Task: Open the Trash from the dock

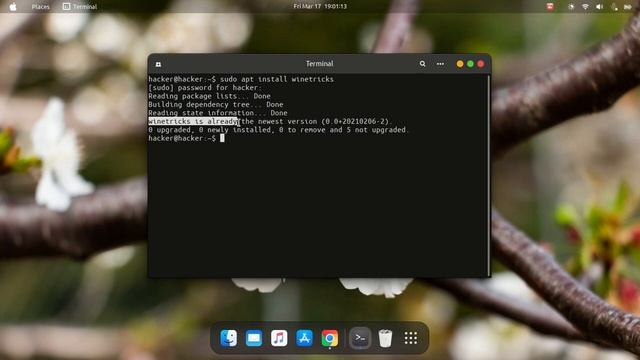Action: point(385,338)
